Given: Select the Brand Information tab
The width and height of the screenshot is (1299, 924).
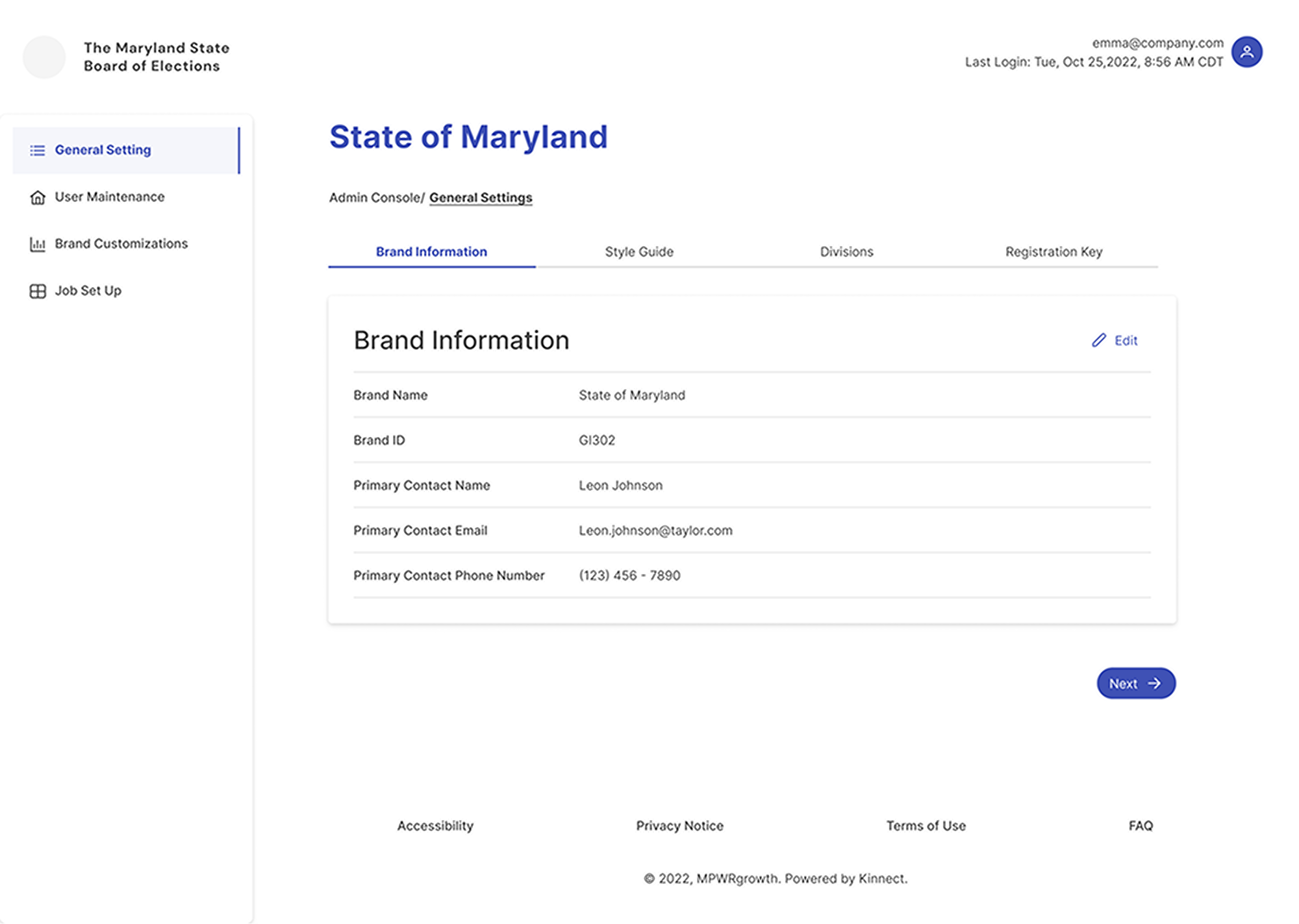Looking at the screenshot, I should (x=431, y=251).
